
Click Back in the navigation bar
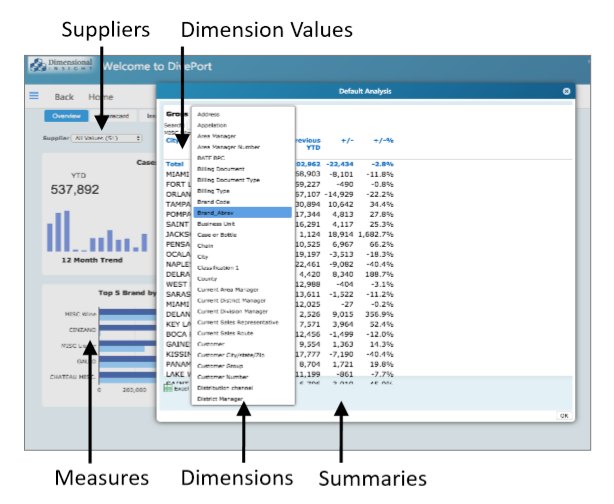64,97
